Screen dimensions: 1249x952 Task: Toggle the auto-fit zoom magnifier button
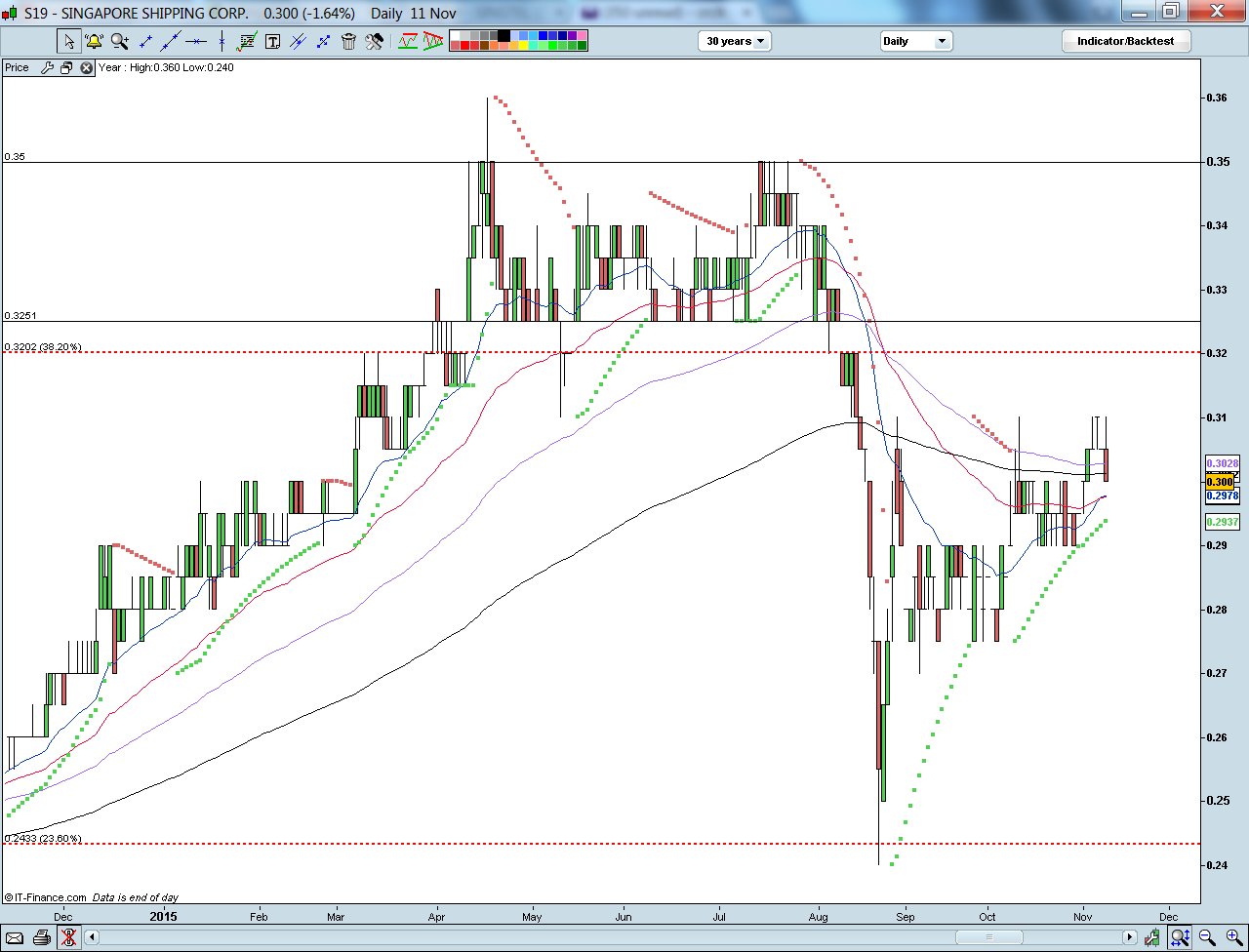click(x=1180, y=937)
